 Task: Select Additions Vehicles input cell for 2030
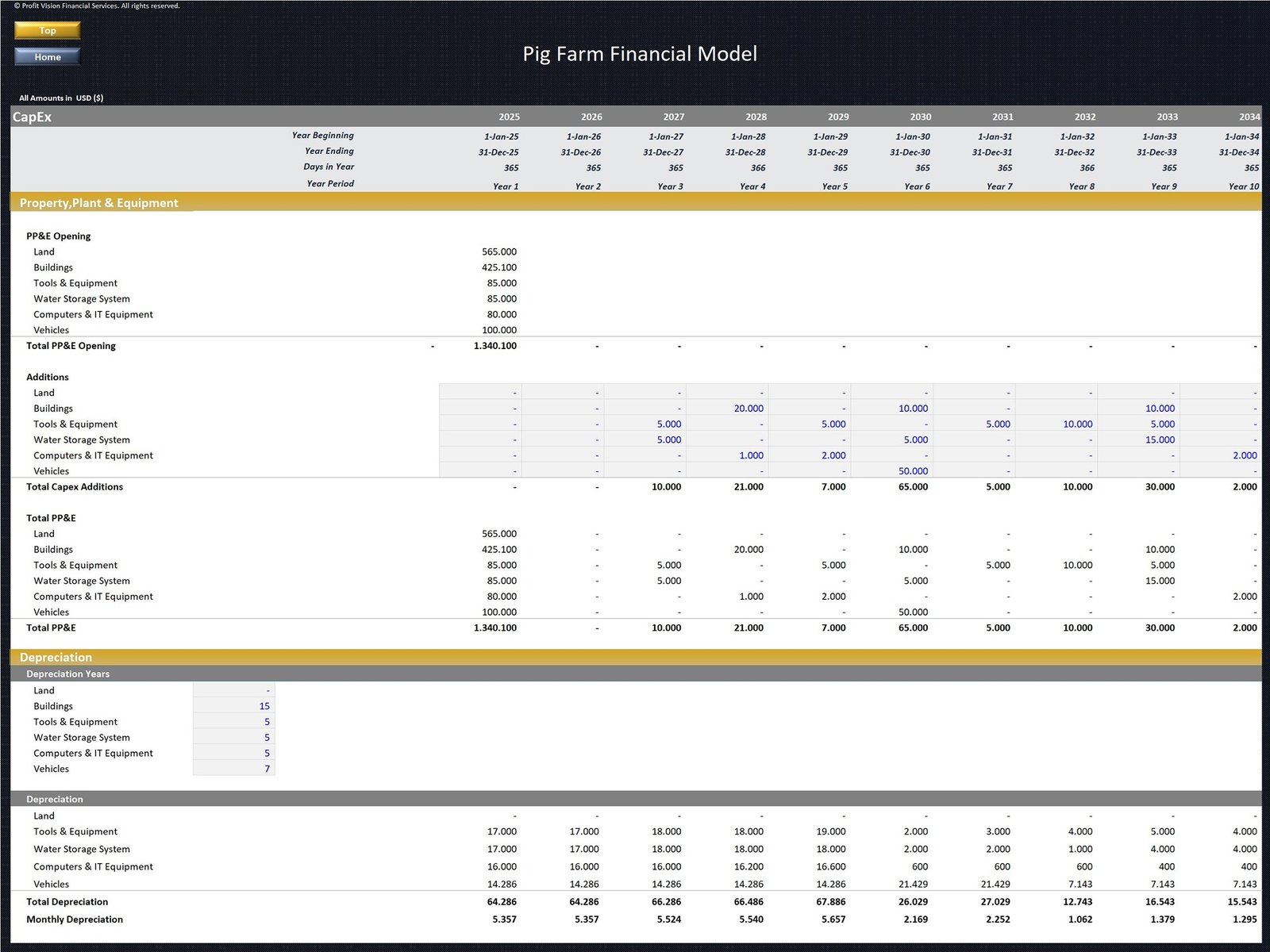pyautogui.click(x=891, y=471)
